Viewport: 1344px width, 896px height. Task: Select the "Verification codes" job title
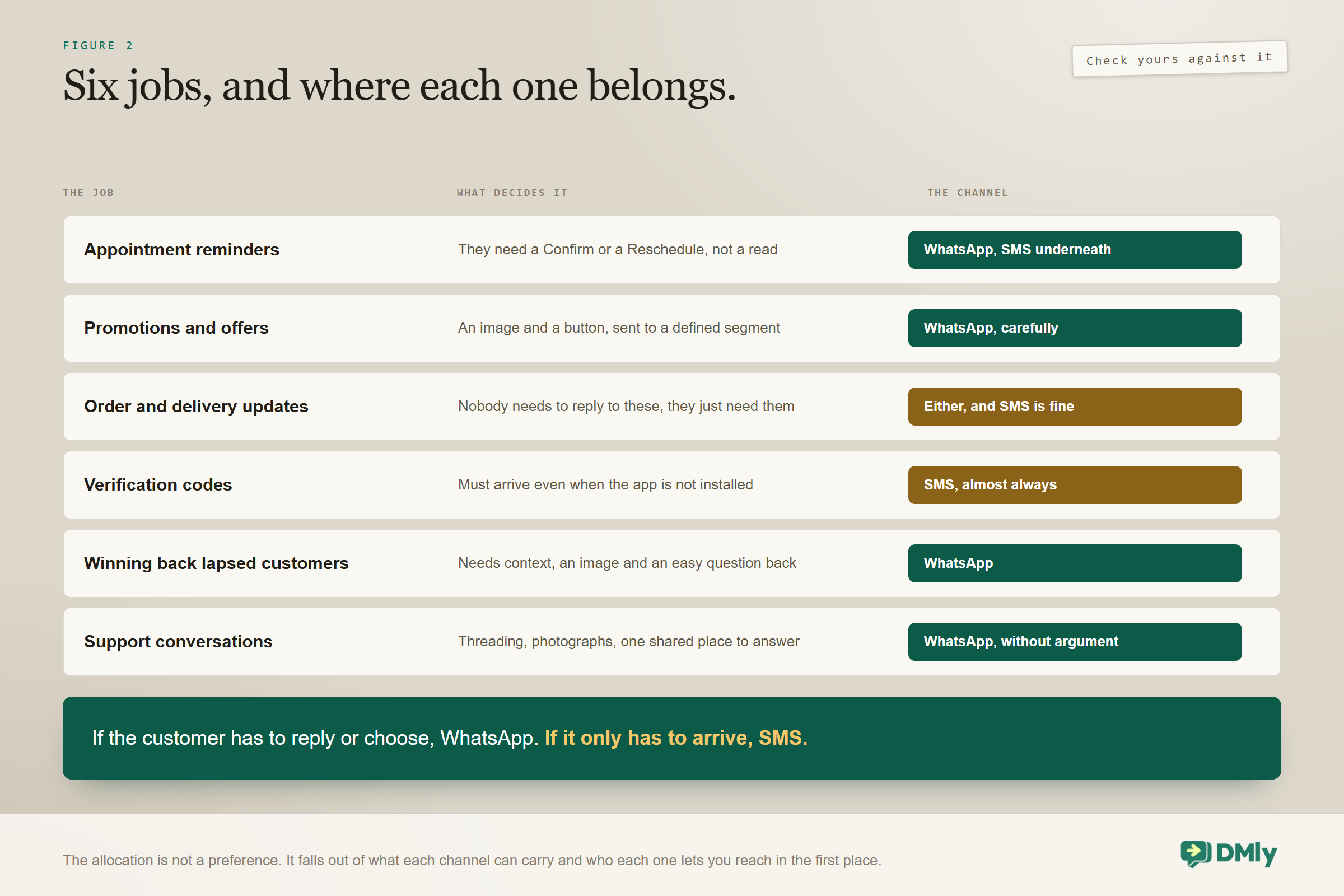(158, 484)
